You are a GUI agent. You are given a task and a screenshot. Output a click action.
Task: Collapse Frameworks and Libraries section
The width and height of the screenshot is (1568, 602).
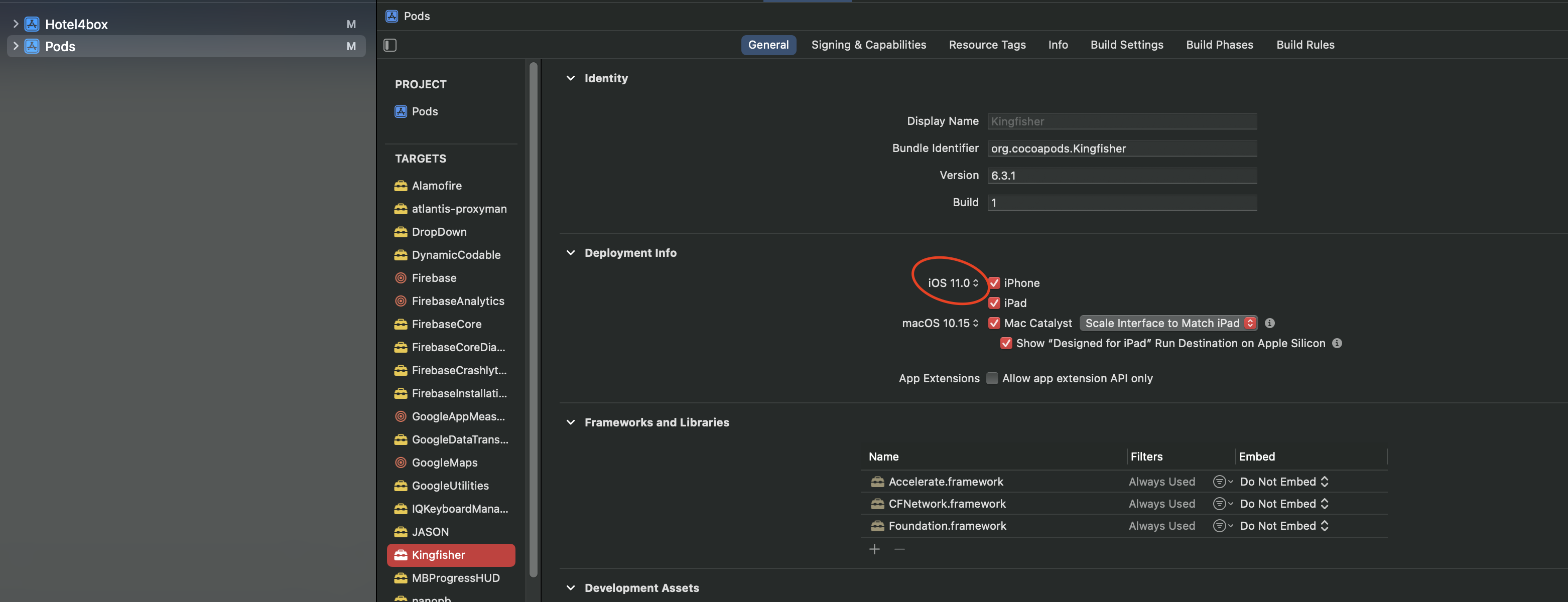(571, 422)
